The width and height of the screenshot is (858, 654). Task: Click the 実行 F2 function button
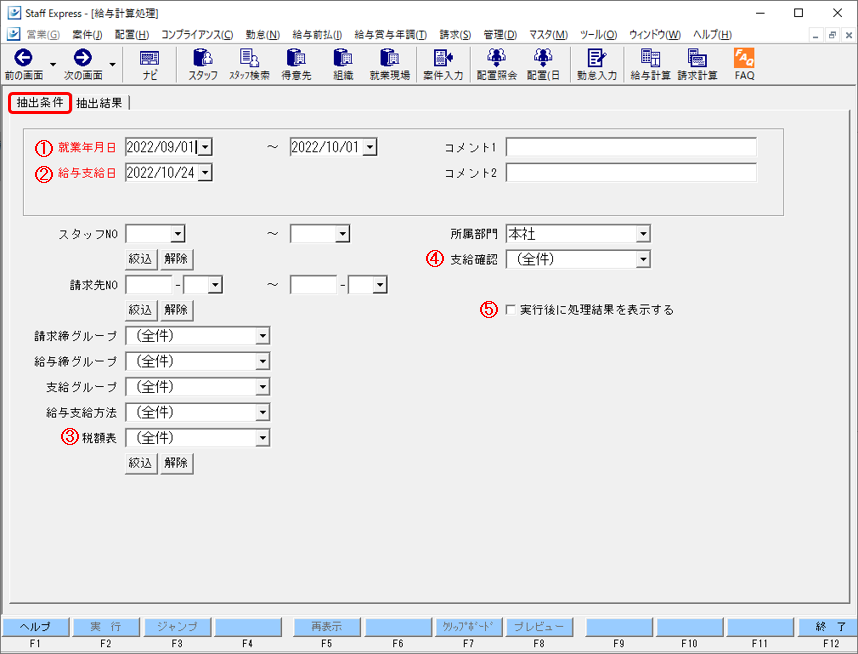pos(106,627)
